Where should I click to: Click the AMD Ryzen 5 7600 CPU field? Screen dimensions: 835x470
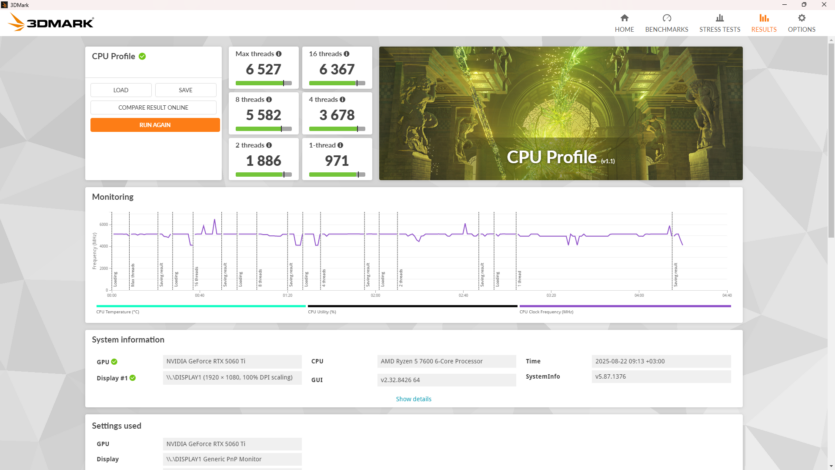(446, 361)
